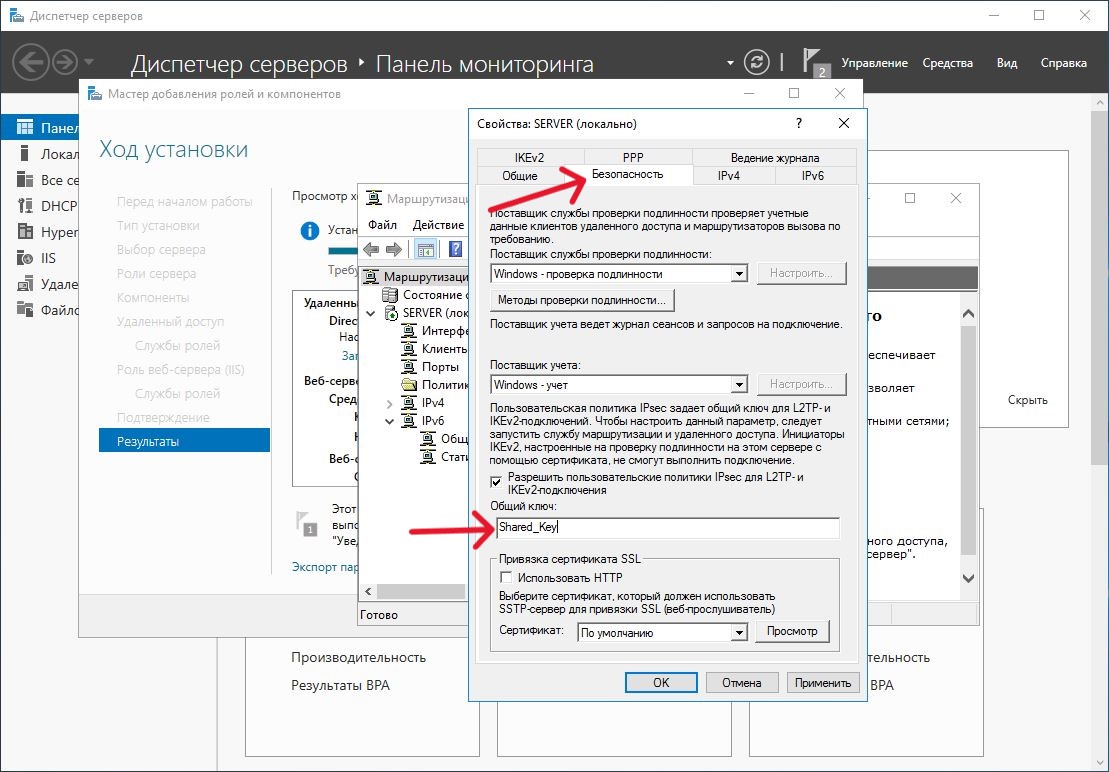Open the Поставщик учета dropdown

(x=739, y=385)
